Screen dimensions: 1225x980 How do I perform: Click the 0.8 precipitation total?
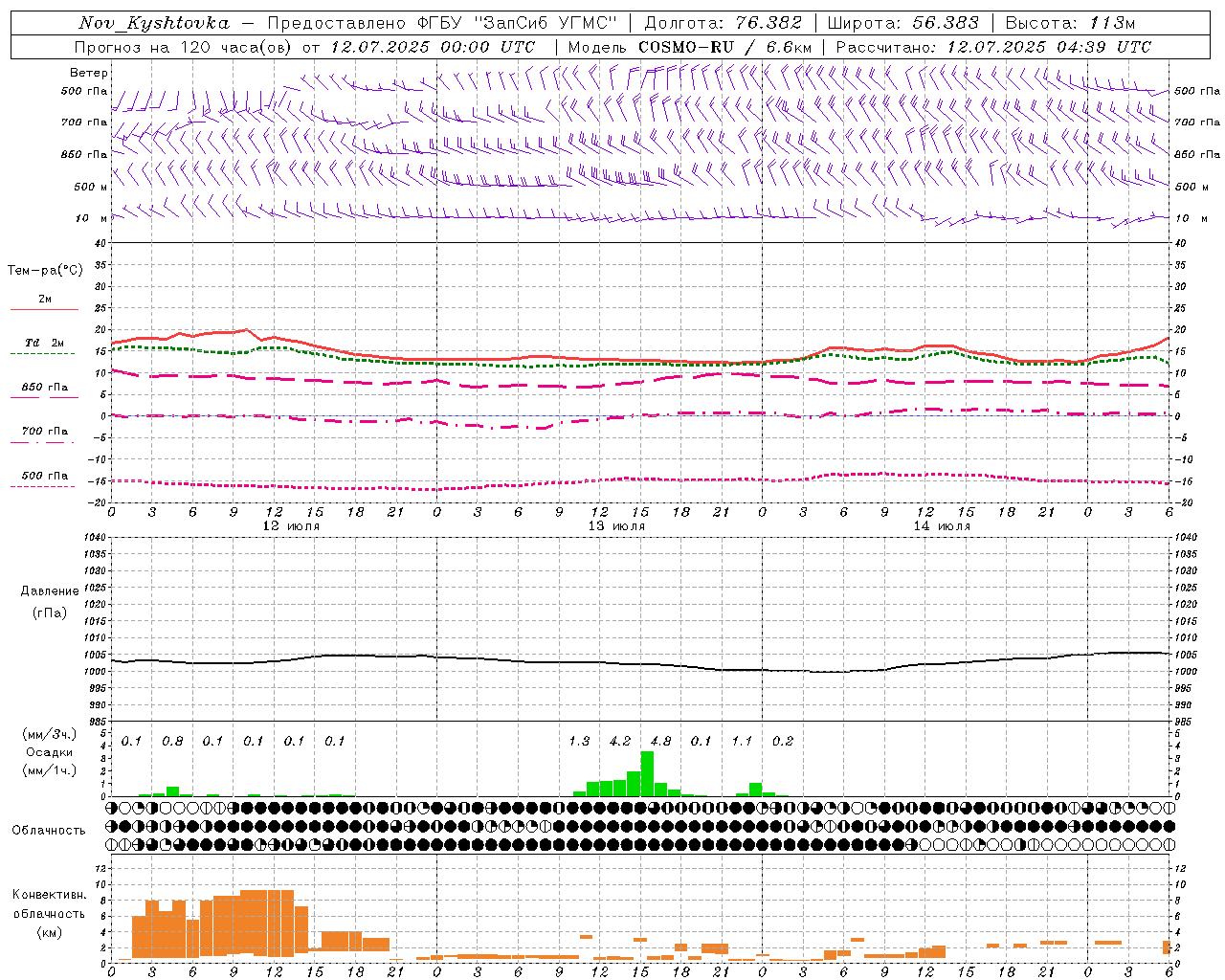click(x=172, y=742)
